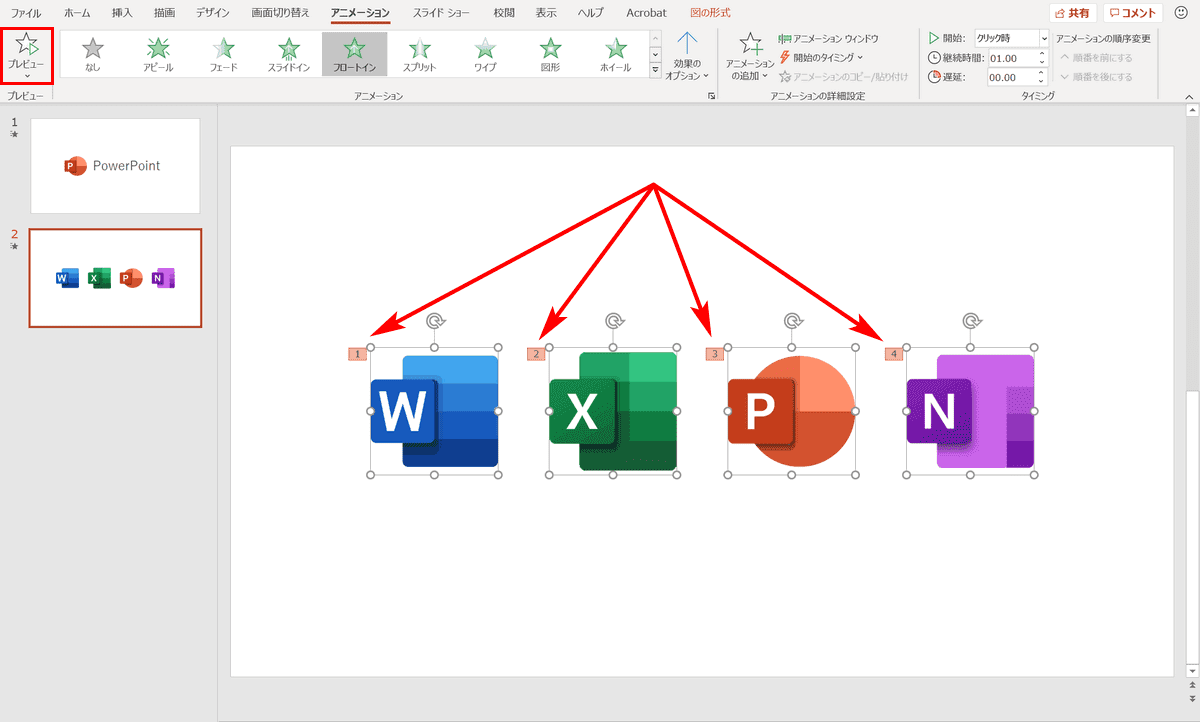Apply the ホイール animation effect
The width and height of the screenshot is (1200, 722).
616,55
